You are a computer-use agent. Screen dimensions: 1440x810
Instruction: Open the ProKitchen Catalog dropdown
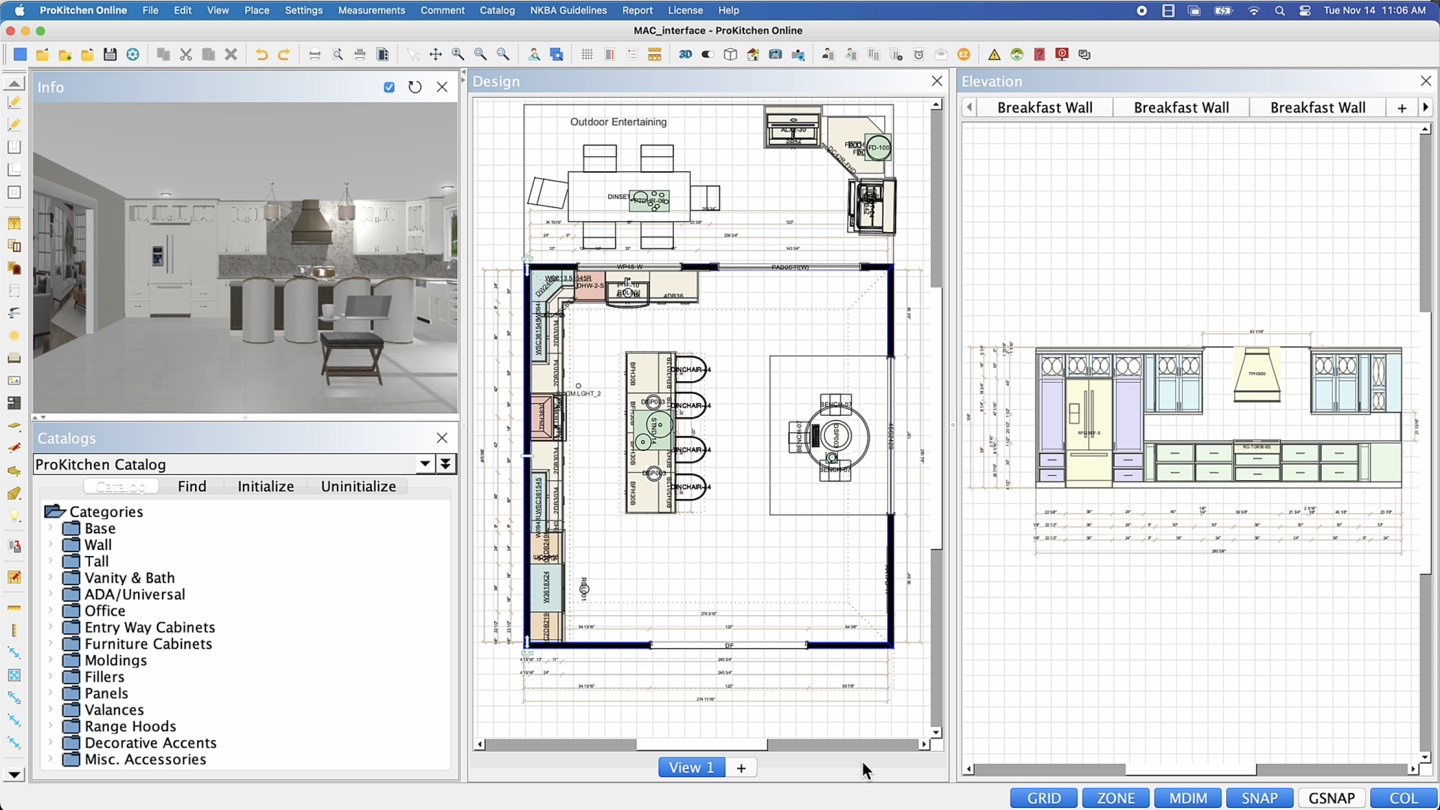tap(425, 464)
